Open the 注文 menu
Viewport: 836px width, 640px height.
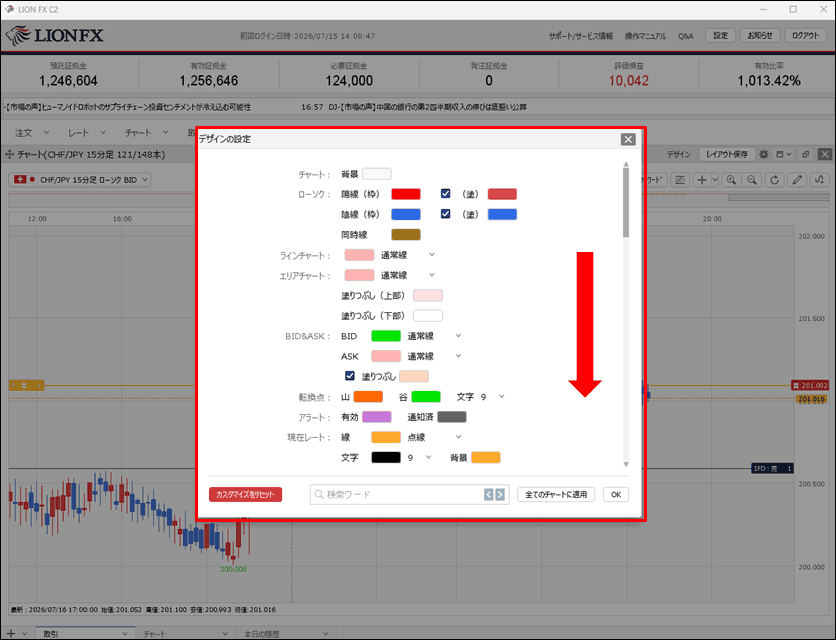[x=31, y=132]
